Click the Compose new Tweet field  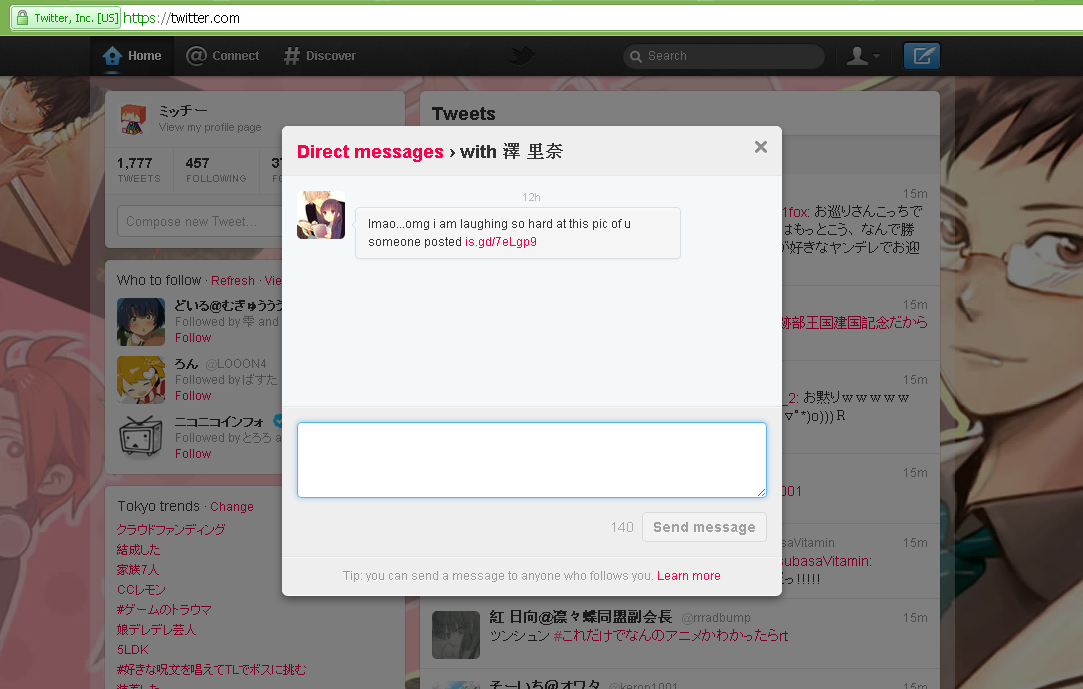pos(200,222)
